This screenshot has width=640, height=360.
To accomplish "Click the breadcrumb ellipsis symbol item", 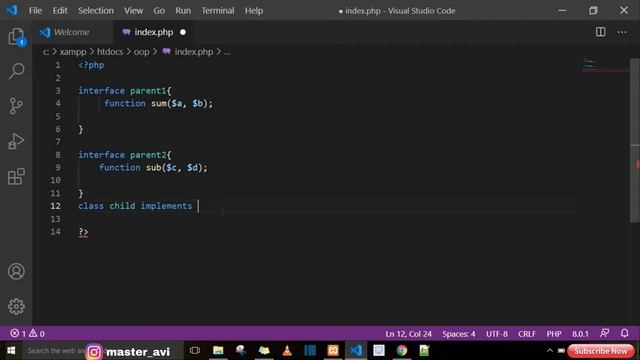I will pyautogui.click(x=227, y=52).
